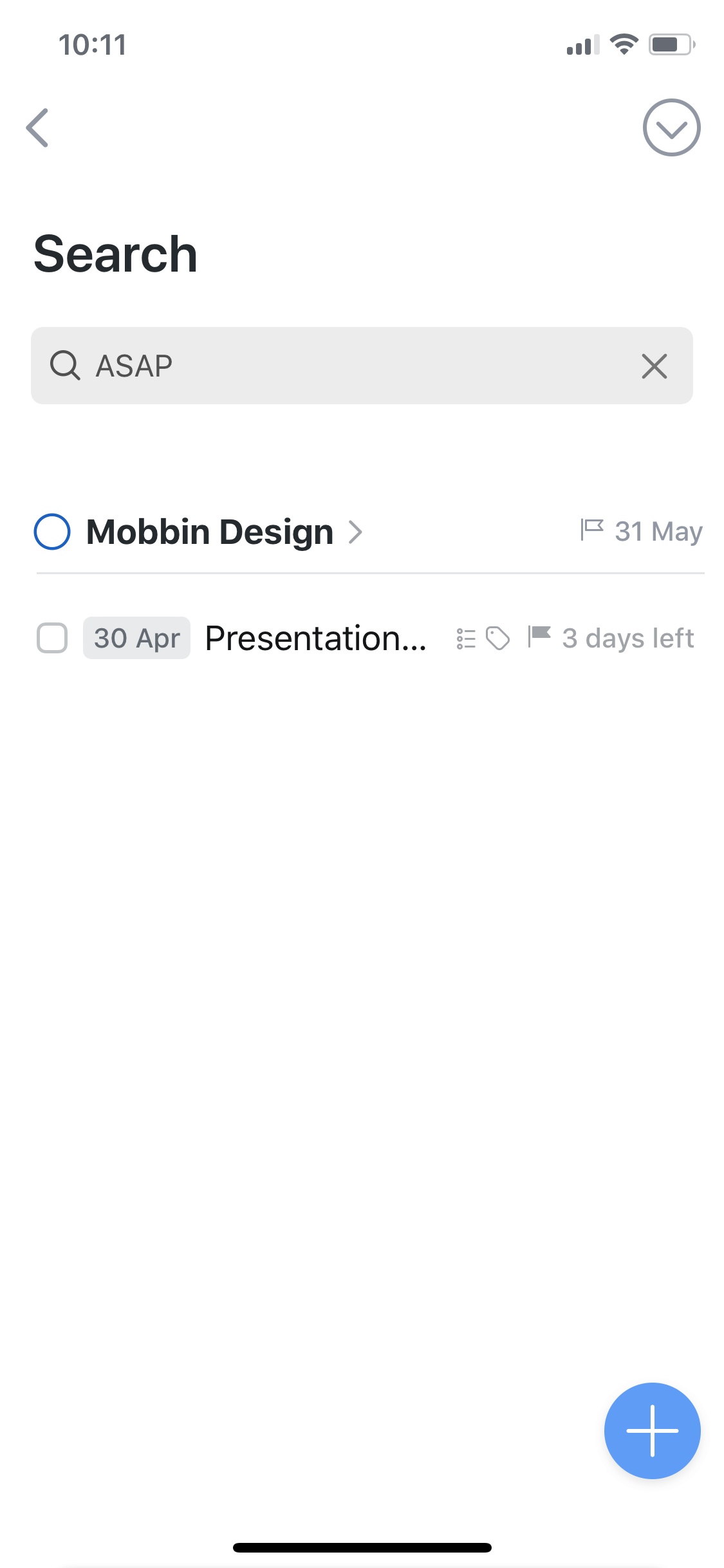Tap the battery indicator in status bar
This screenshot has width=724, height=1568.
click(672, 44)
